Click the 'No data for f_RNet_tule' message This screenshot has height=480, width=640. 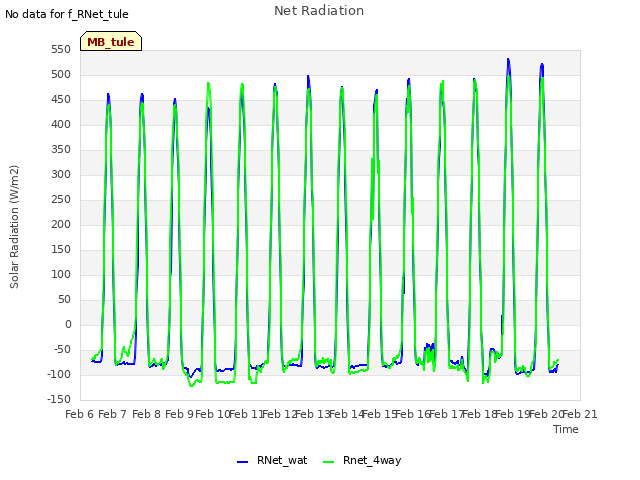[x=67, y=14]
